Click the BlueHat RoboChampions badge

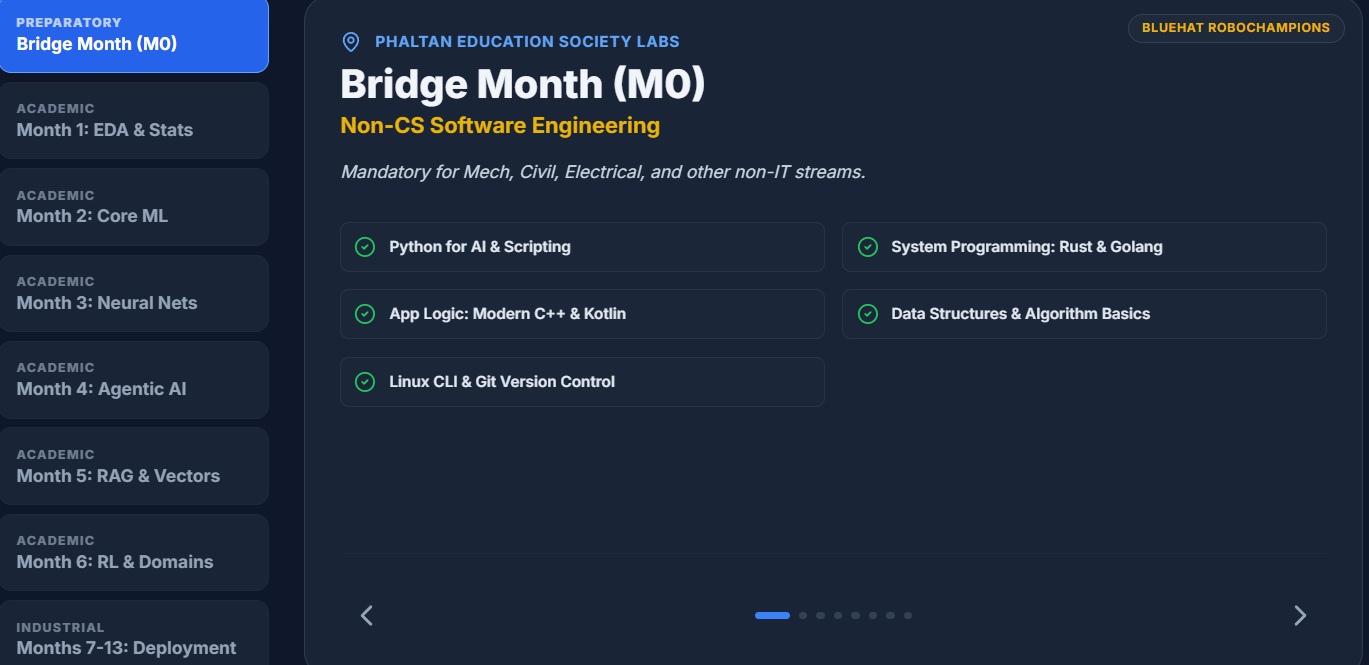point(1236,28)
